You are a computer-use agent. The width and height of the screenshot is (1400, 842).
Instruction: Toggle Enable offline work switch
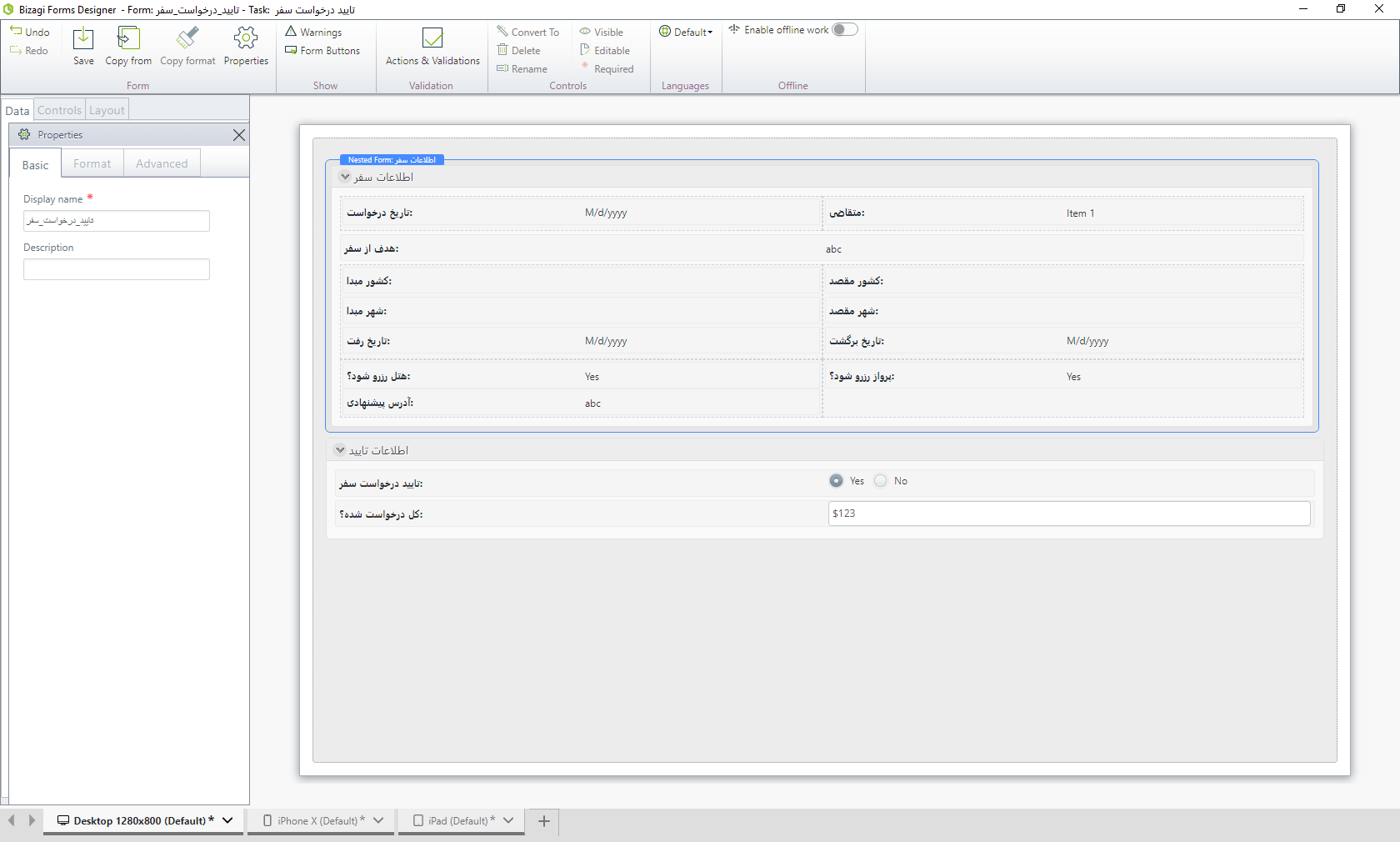[x=844, y=29]
